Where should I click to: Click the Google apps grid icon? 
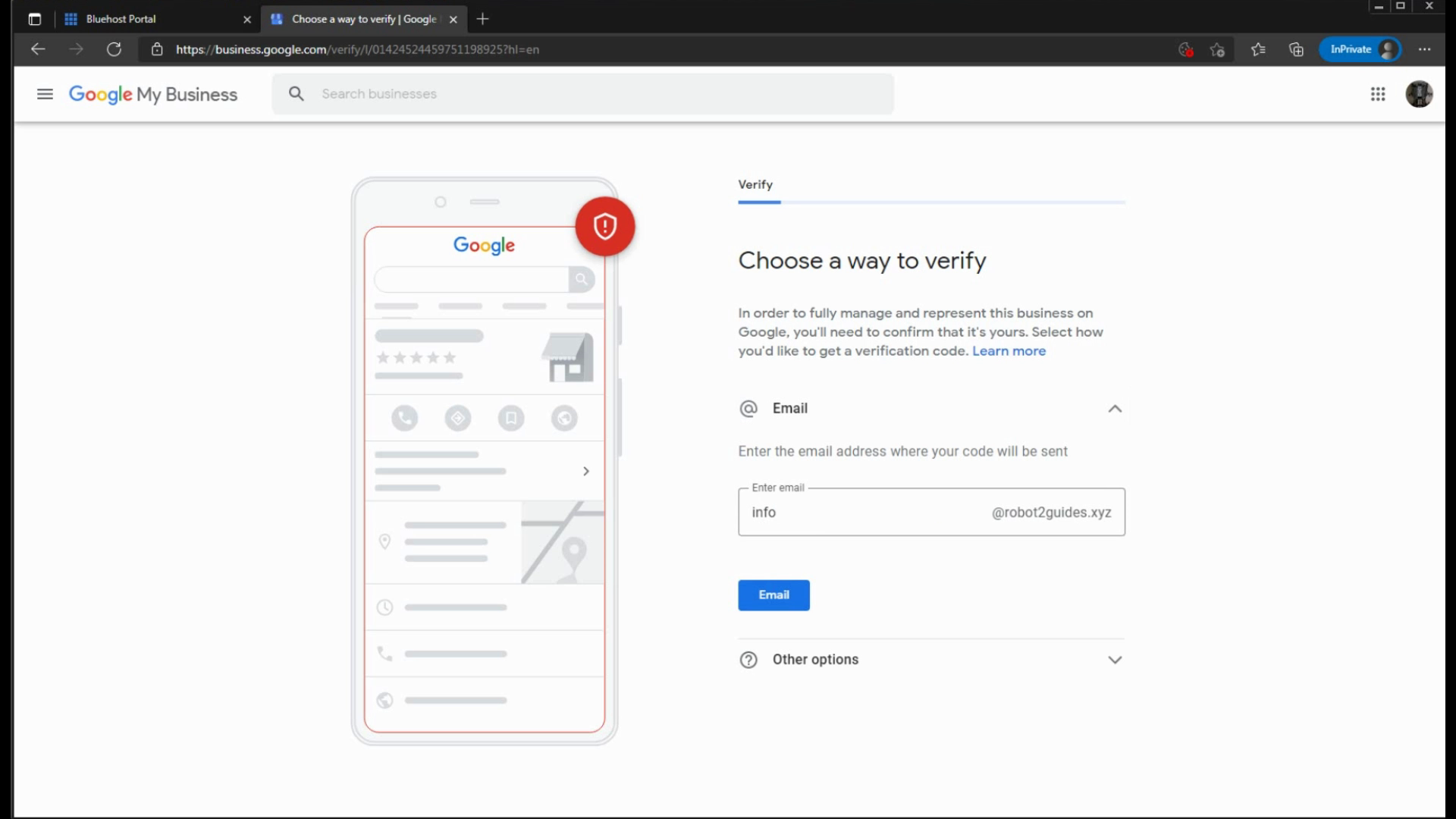1378,94
